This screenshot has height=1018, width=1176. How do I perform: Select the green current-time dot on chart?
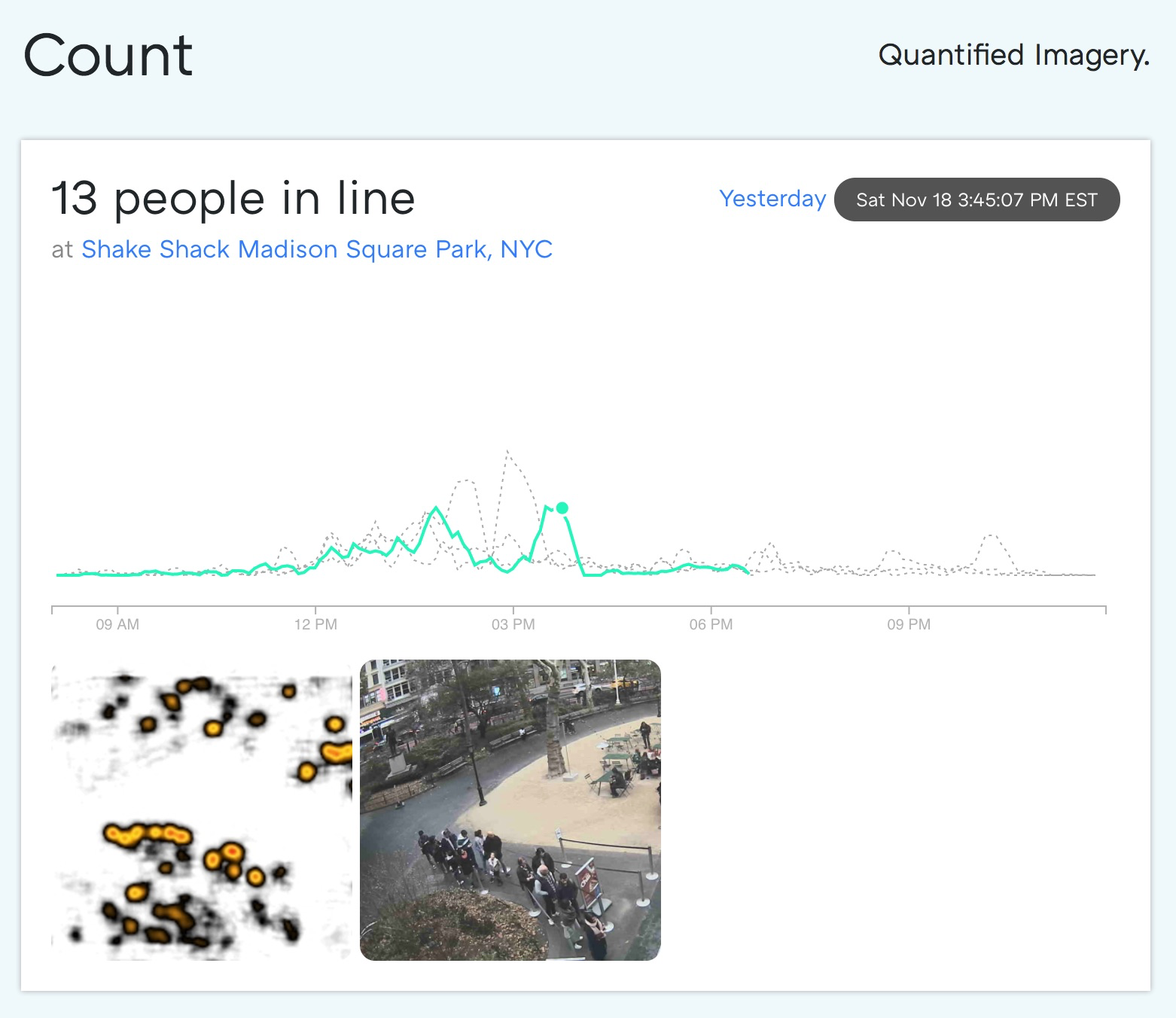(x=562, y=508)
